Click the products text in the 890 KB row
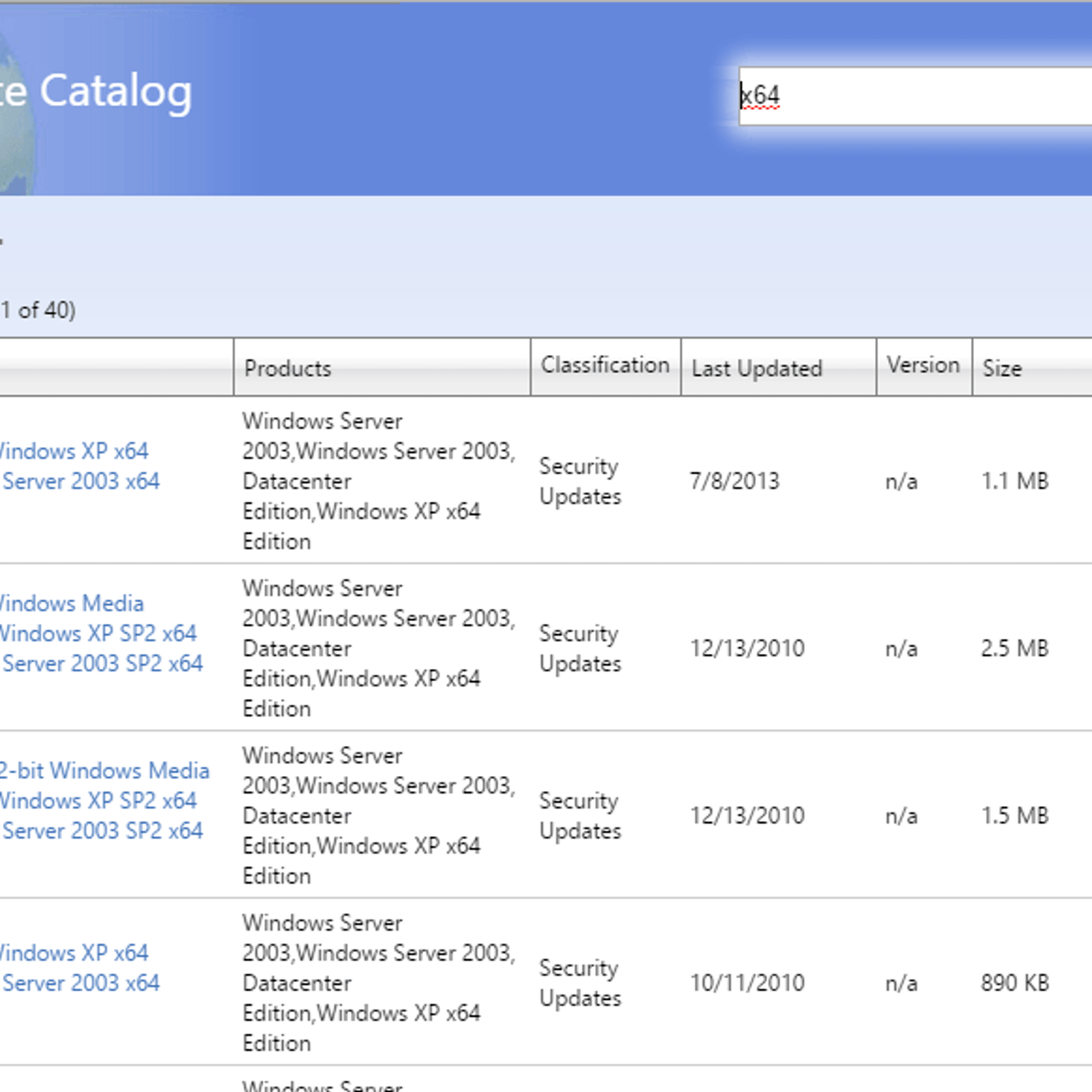This screenshot has width=1092, height=1092. point(379,983)
